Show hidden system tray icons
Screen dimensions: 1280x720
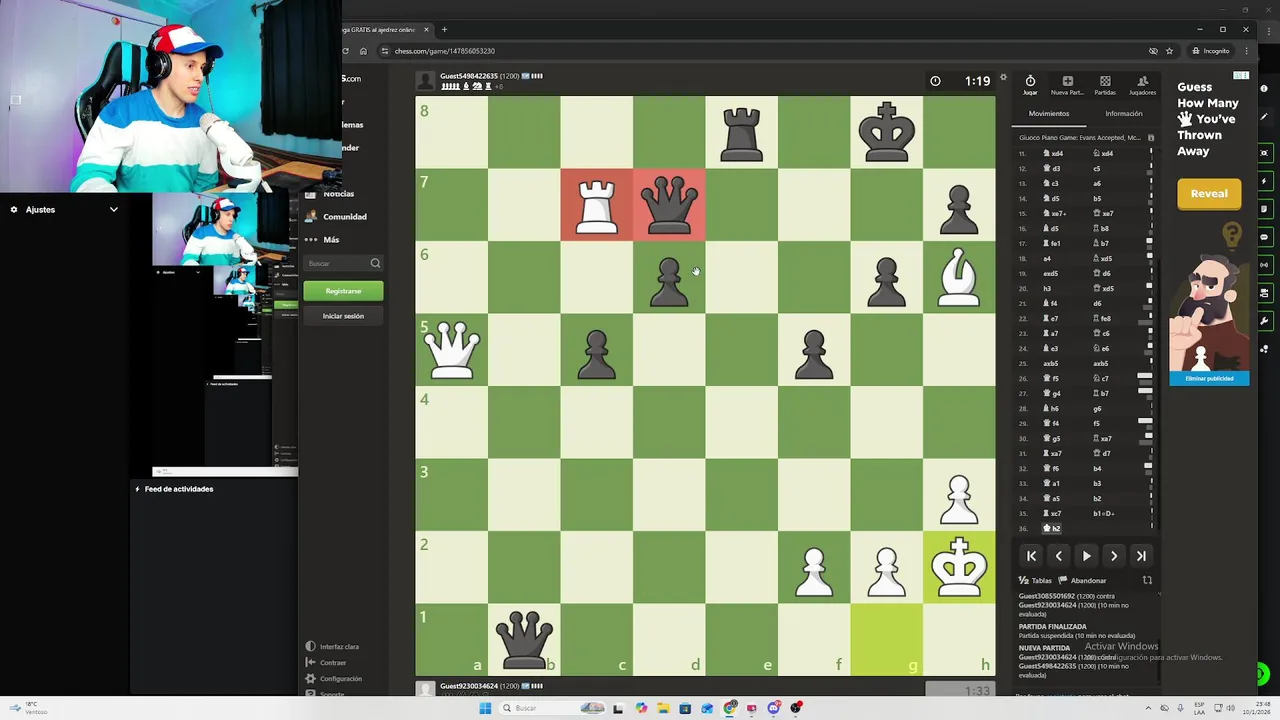[1148, 708]
